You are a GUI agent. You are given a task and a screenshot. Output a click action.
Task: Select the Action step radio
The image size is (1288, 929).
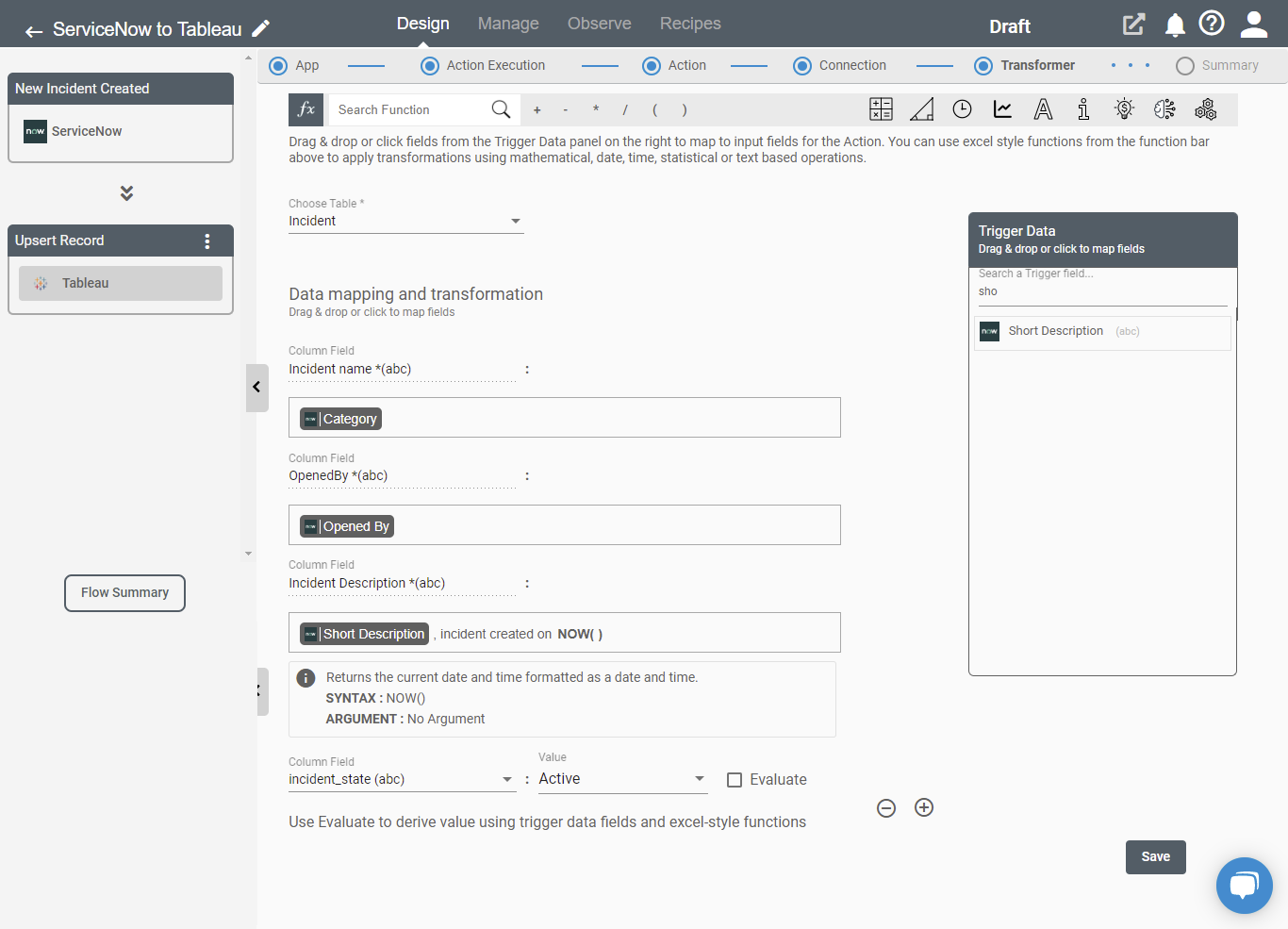tap(652, 66)
